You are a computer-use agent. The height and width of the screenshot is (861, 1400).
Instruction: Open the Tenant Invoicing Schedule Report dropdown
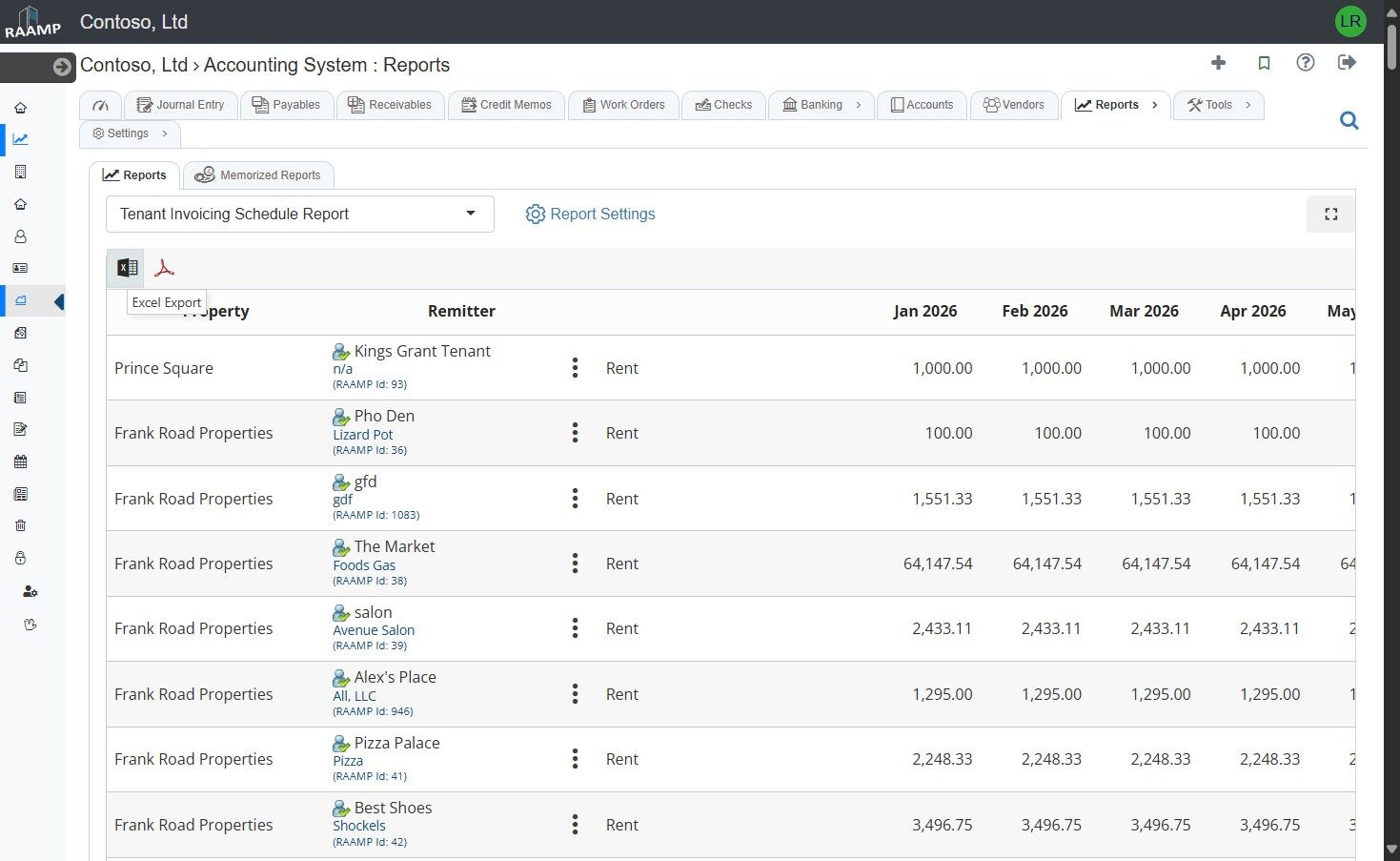coord(299,215)
